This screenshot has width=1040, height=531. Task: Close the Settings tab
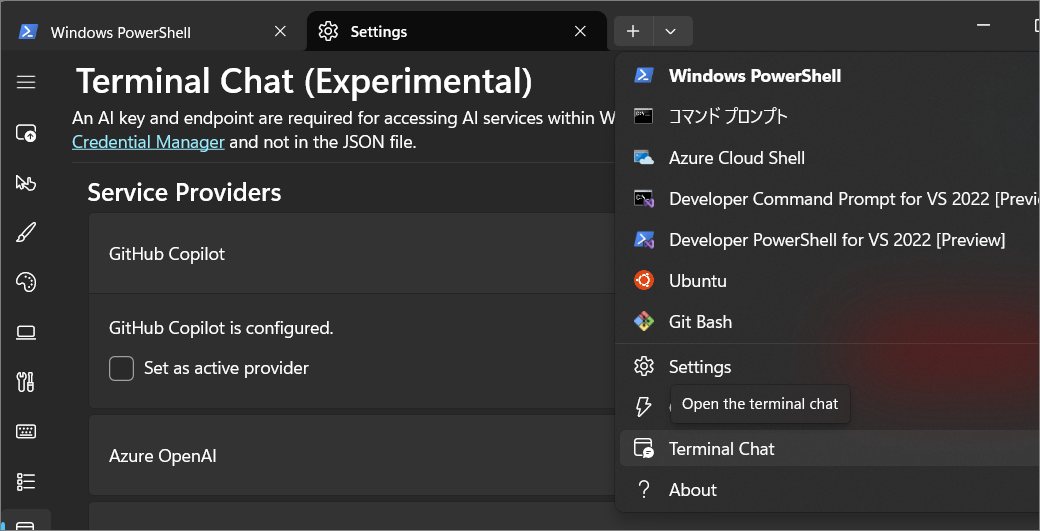point(580,32)
